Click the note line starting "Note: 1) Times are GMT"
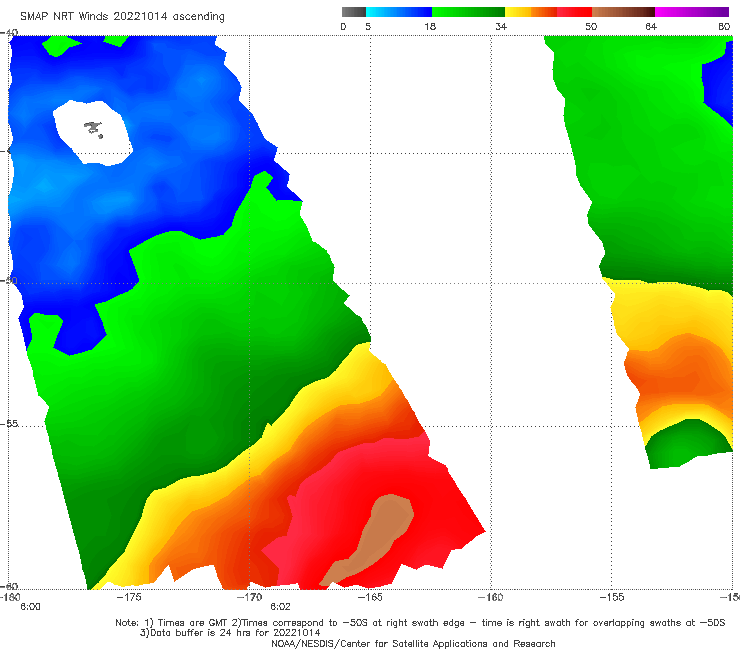740x650 pixels. [x=420, y=623]
